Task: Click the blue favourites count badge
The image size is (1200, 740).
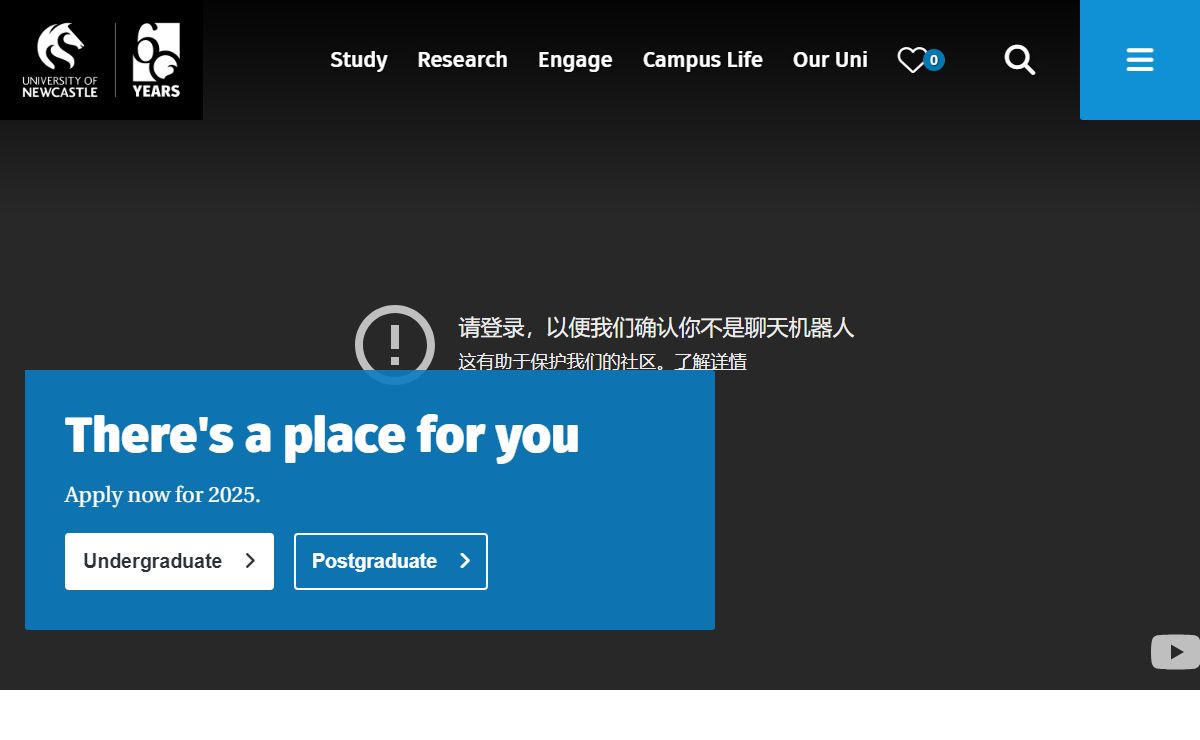Action: (x=934, y=60)
